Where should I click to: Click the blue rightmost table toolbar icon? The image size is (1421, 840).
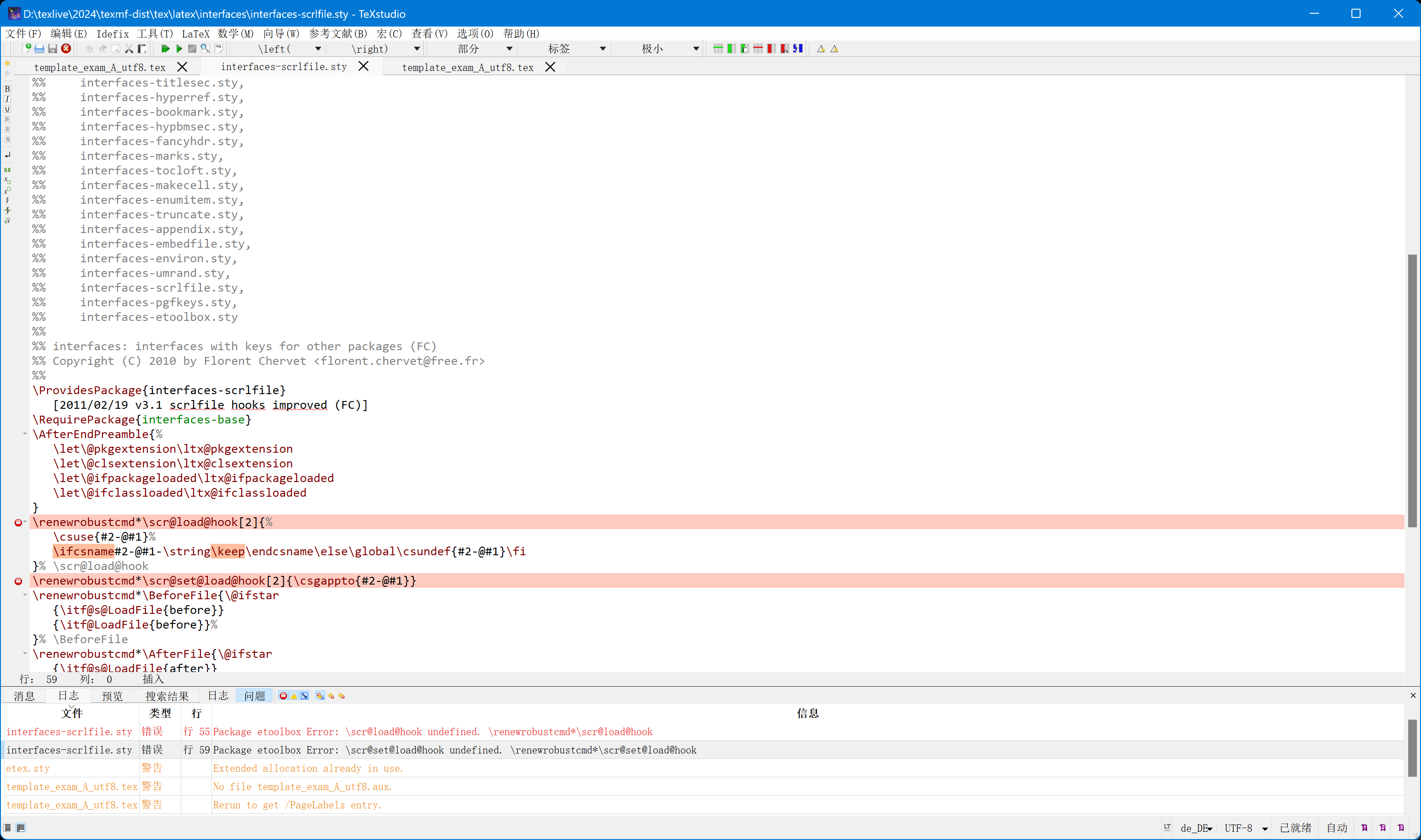[798, 49]
